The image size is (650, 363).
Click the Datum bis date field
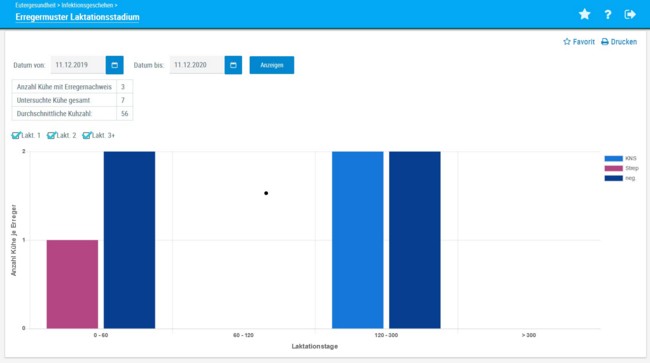[x=197, y=65]
